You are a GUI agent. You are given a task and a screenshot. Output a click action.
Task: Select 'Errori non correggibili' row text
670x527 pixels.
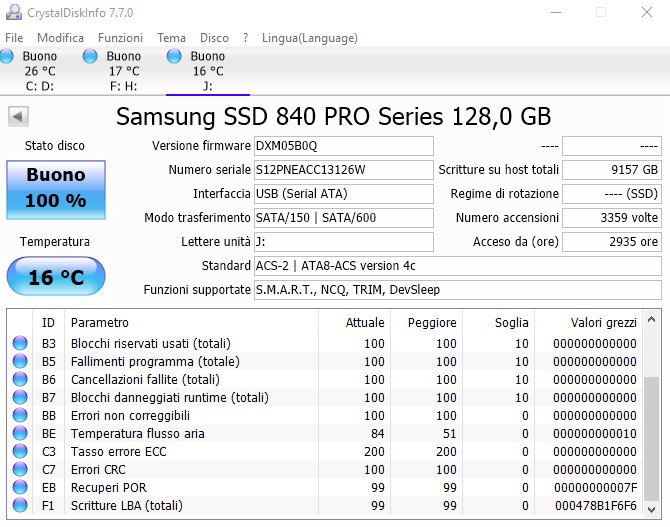[130, 415]
